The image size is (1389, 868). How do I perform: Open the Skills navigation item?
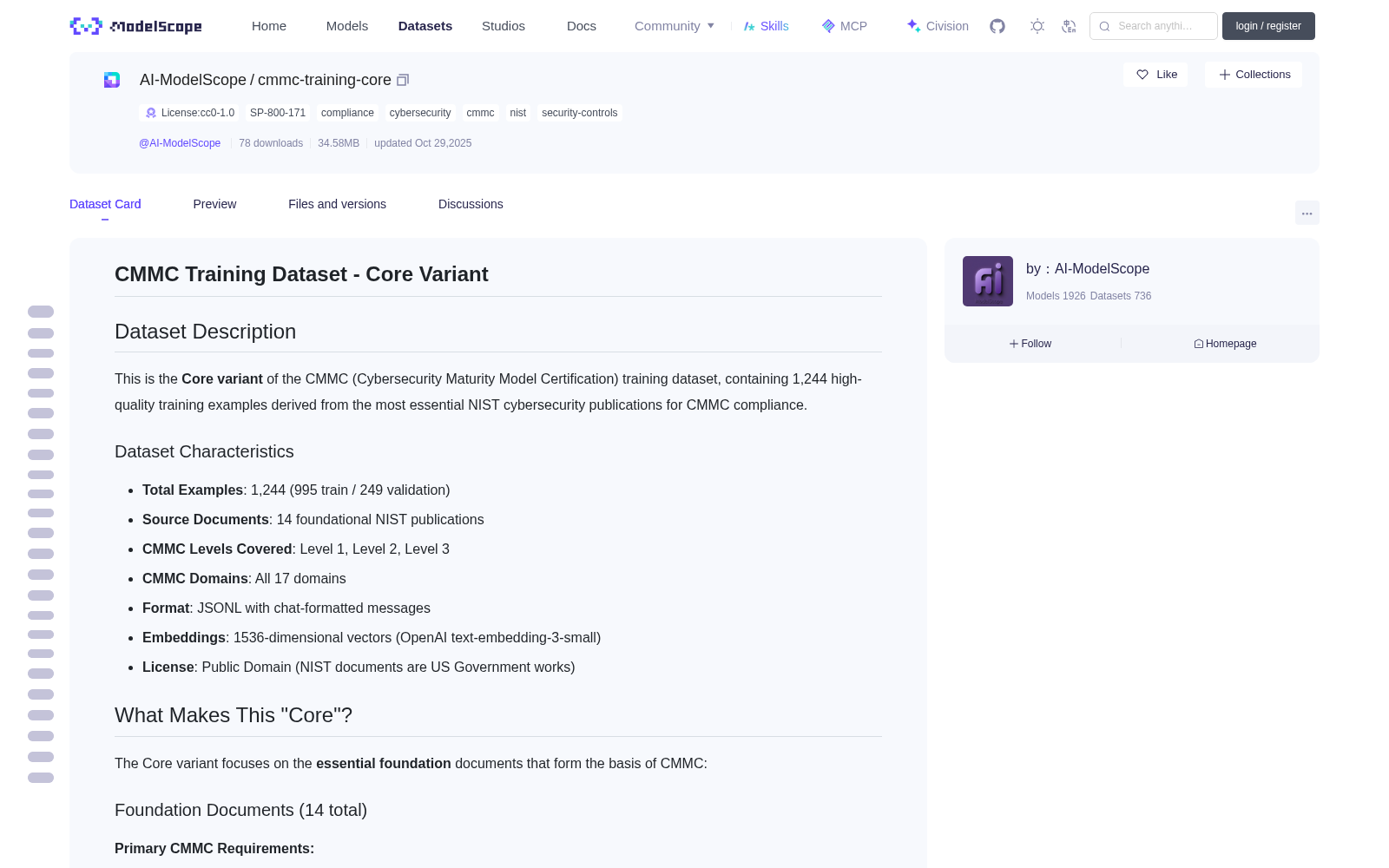click(x=766, y=26)
